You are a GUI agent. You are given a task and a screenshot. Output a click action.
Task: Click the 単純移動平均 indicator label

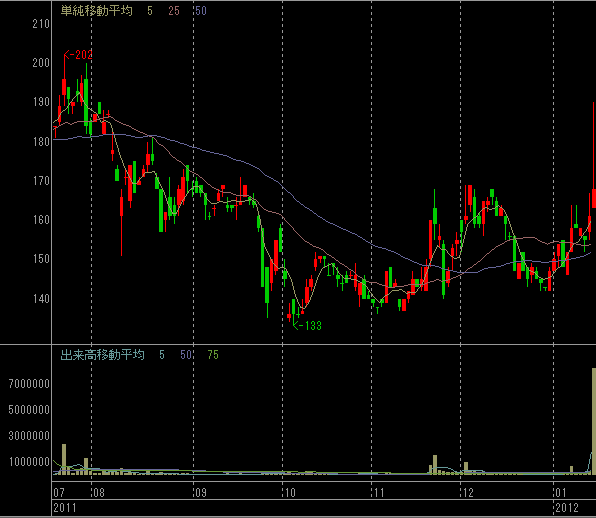pyautogui.click(x=97, y=11)
